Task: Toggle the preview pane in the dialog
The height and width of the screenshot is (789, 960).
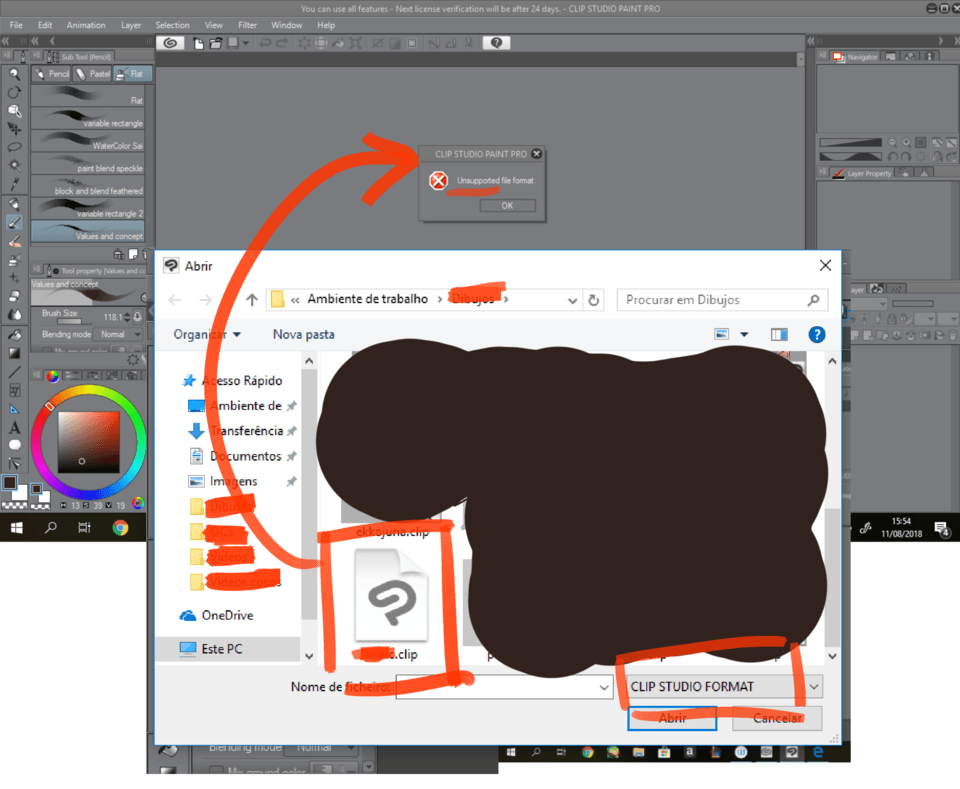Action: tap(779, 335)
